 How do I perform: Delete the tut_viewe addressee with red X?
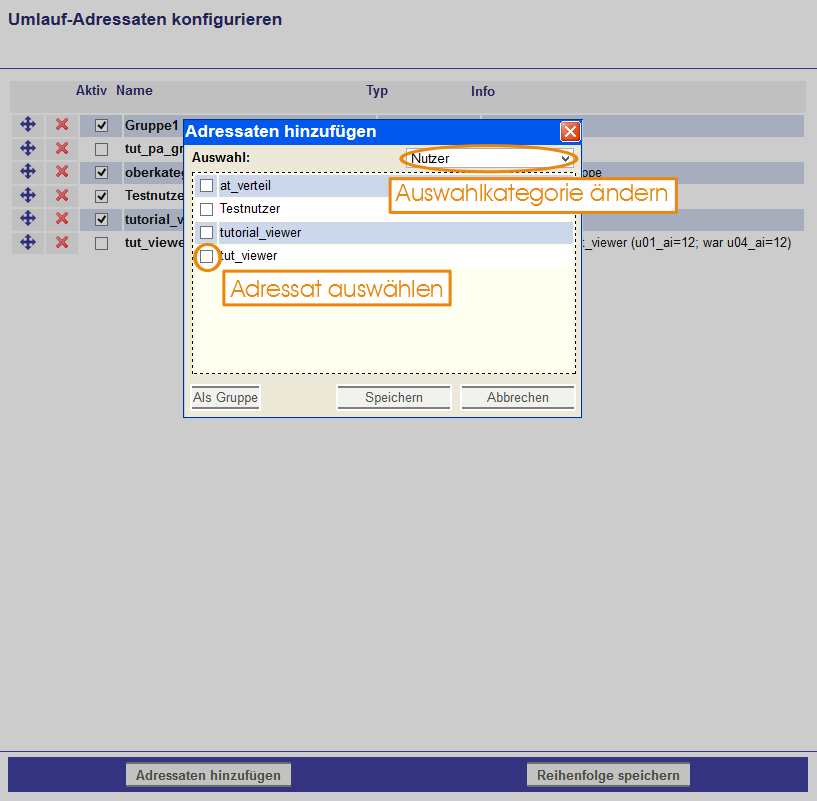(x=62, y=242)
